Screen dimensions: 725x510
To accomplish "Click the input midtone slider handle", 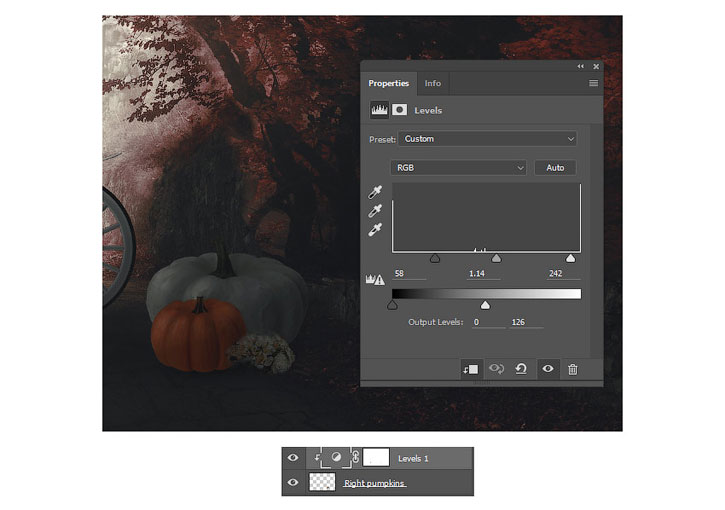I will [496, 258].
